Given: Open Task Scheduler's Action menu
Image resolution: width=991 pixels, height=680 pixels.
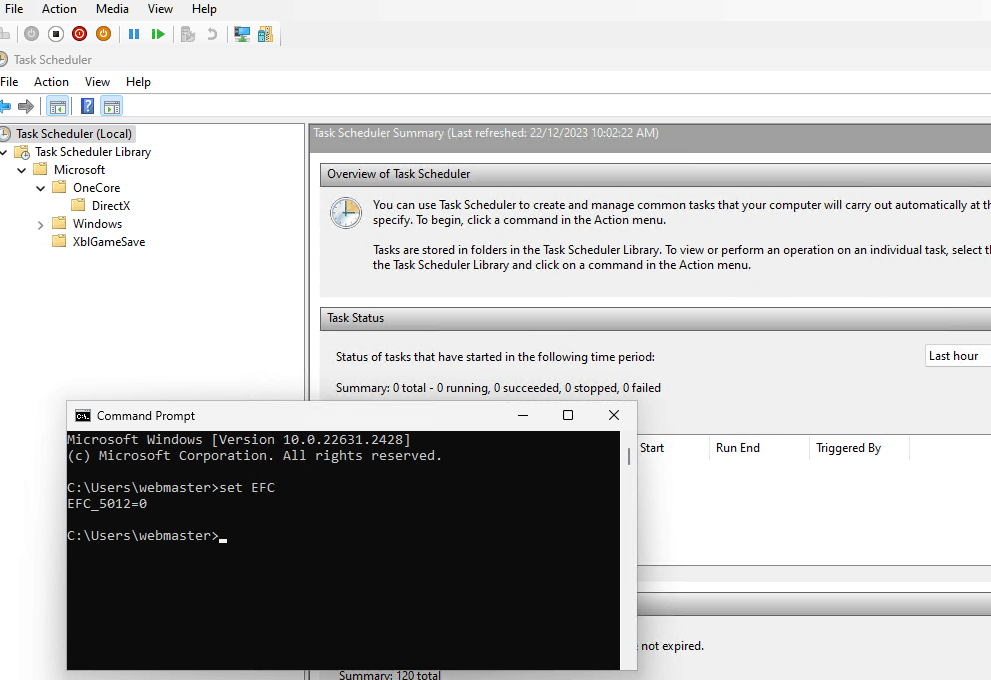Looking at the screenshot, I should (x=51, y=82).
